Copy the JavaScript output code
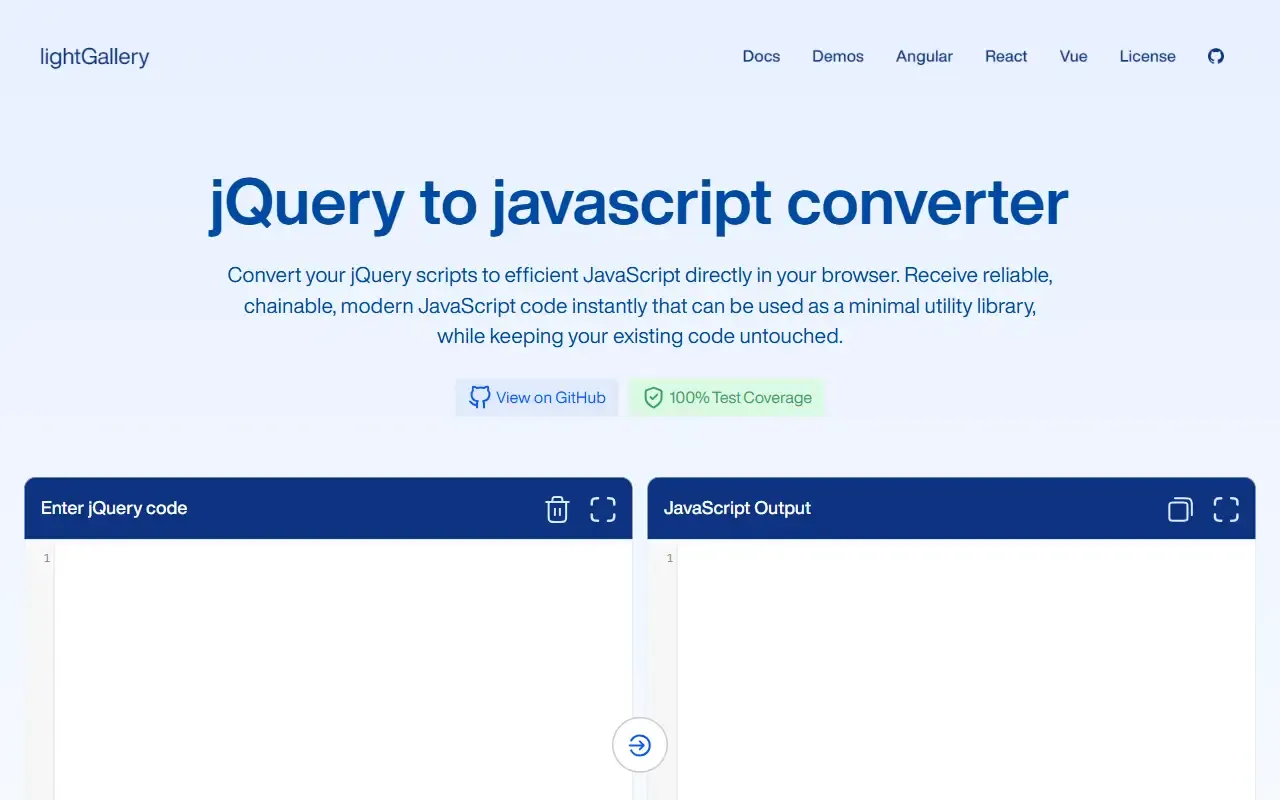The image size is (1280, 800). coord(1180,509)
